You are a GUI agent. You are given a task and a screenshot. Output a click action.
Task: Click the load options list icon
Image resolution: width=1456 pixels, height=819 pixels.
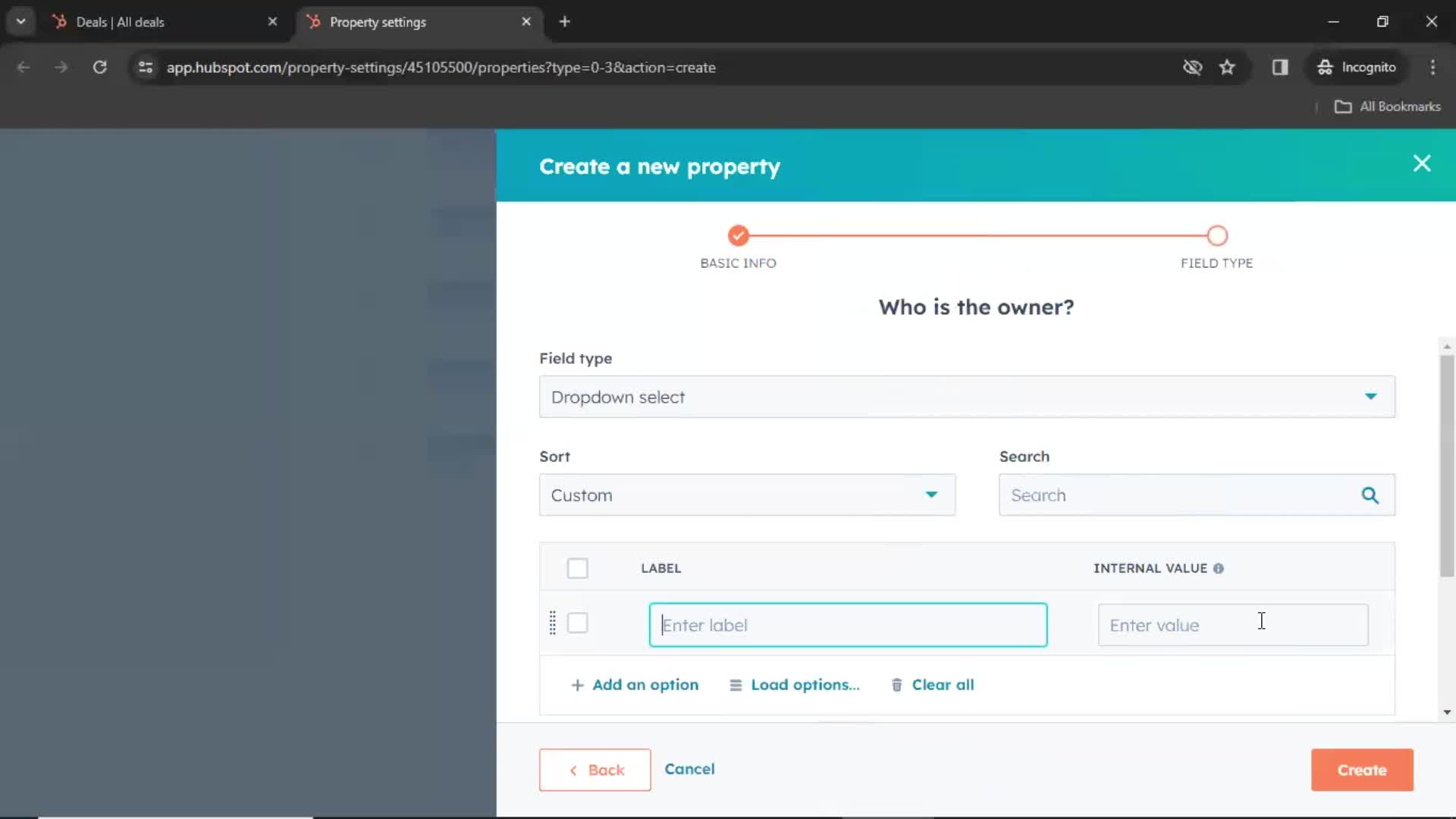[x=735, y=684]
